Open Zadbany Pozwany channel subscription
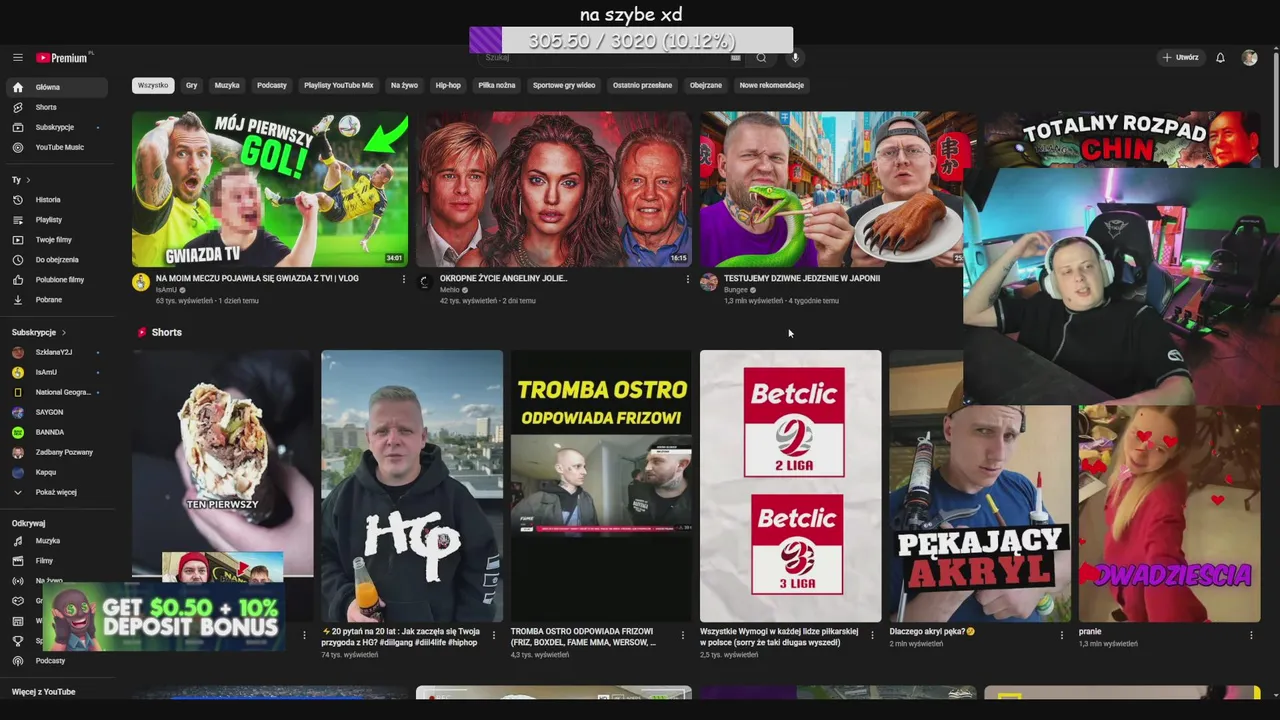Viewport: 1280px width, 720px height. click(x=57, y=452)
